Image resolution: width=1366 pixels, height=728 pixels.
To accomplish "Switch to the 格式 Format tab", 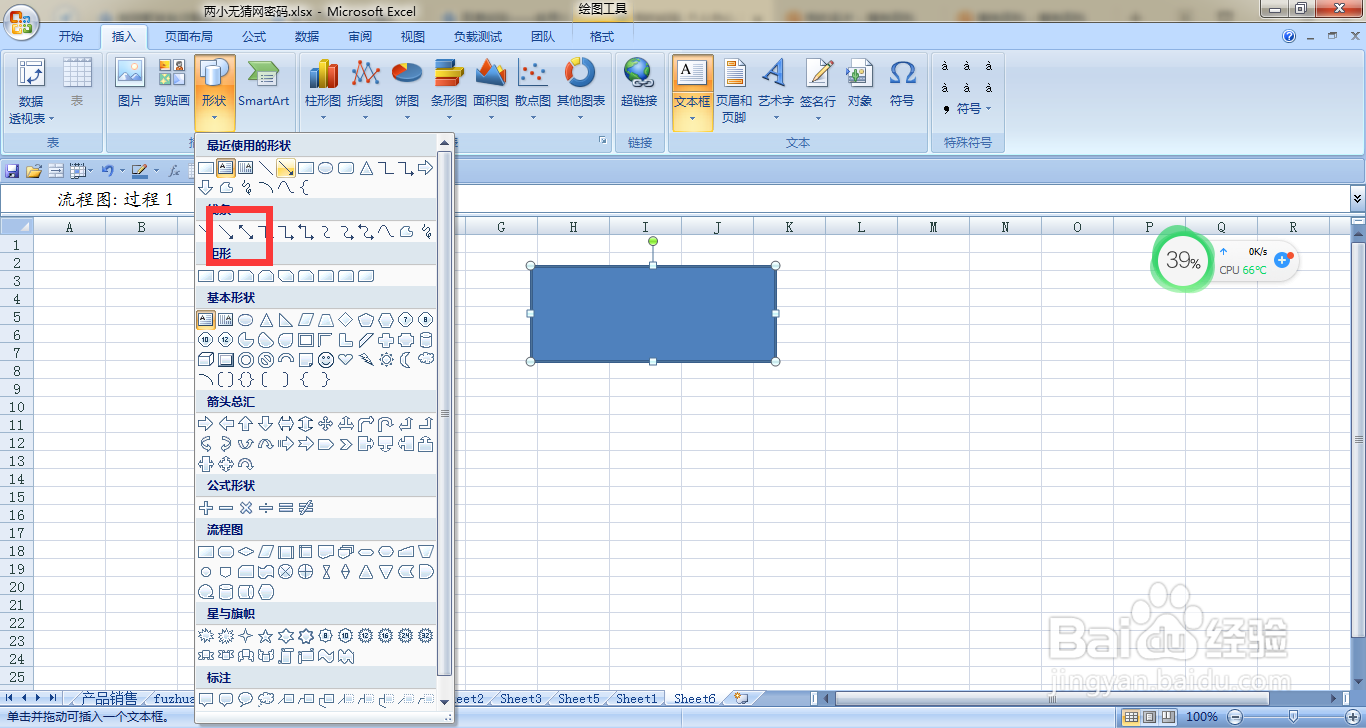I will point(602,37).
